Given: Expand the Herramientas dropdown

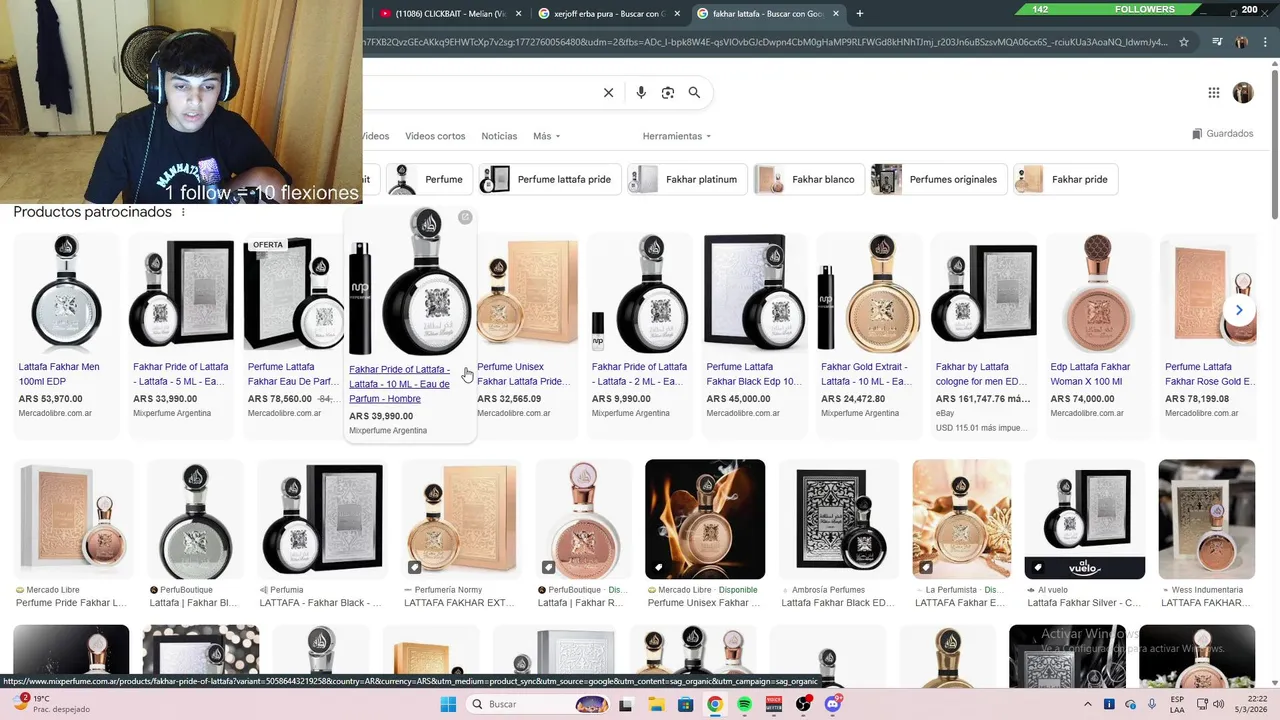Looking at the screenshot, I should [x=677, y=136].
